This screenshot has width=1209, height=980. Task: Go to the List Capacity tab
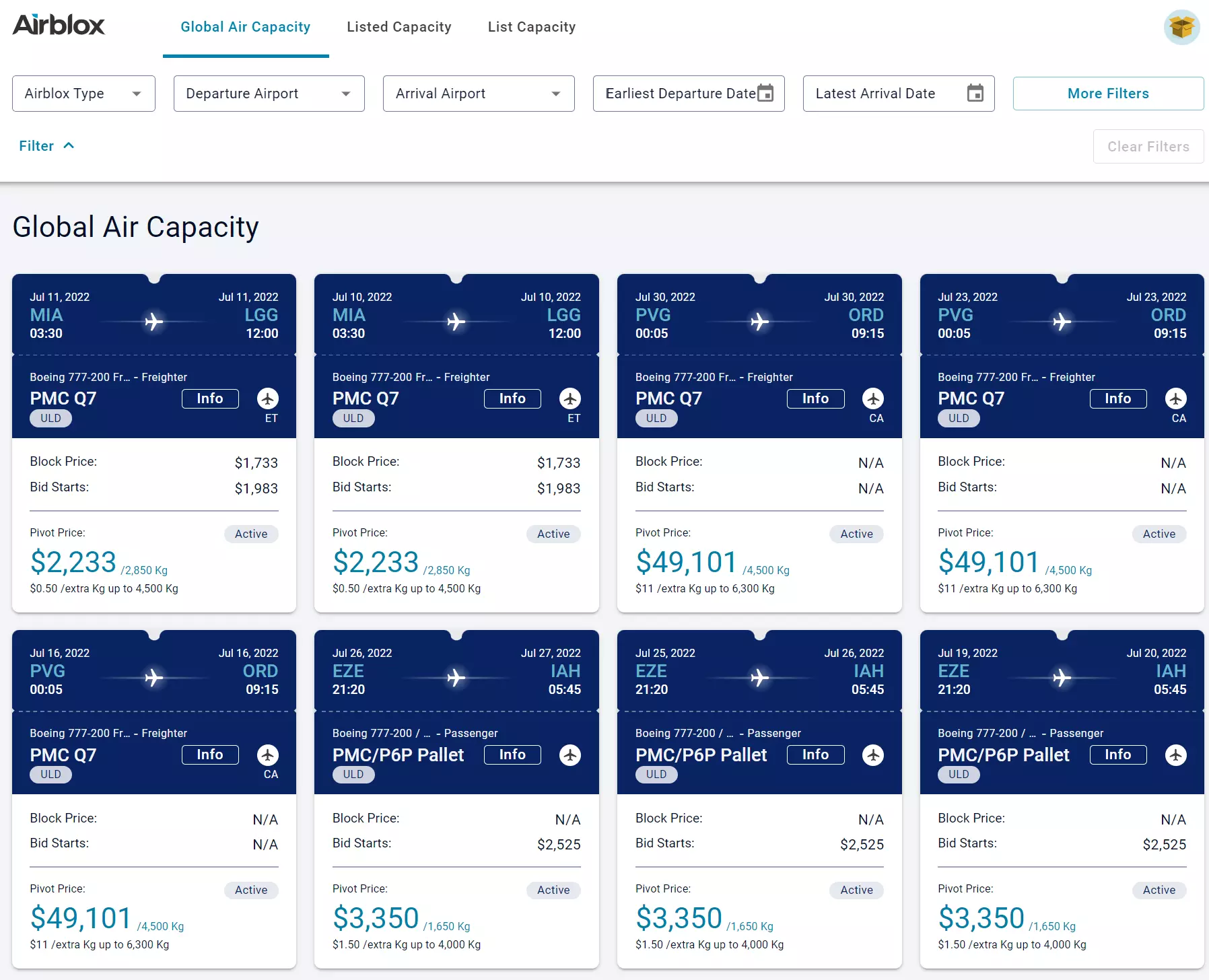pyautogui.click(x=531, y=27)
